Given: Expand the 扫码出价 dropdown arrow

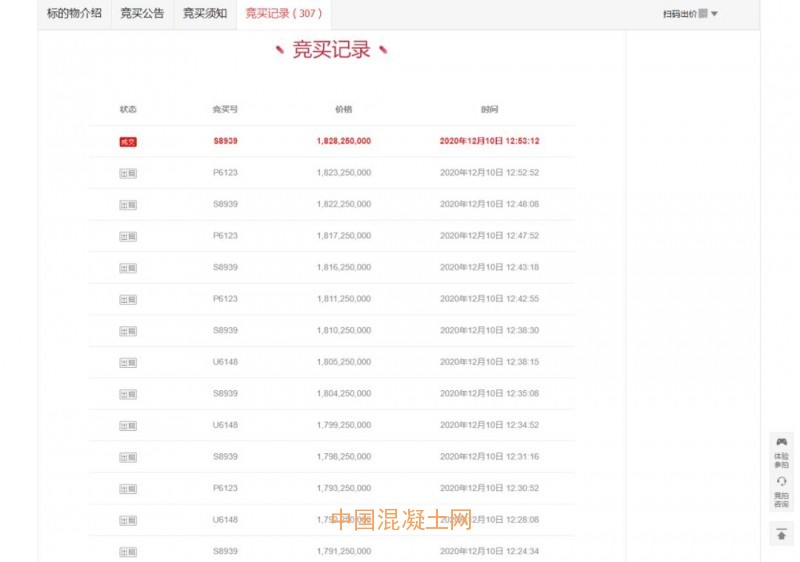Looking at the screenshot, I should tap(714, 14).
